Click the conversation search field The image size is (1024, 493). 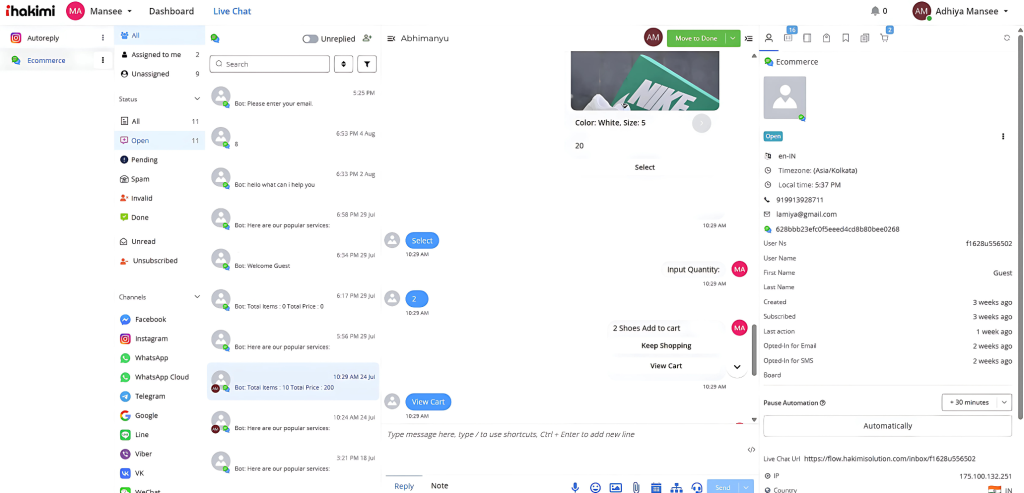click(x=270, y=64)
